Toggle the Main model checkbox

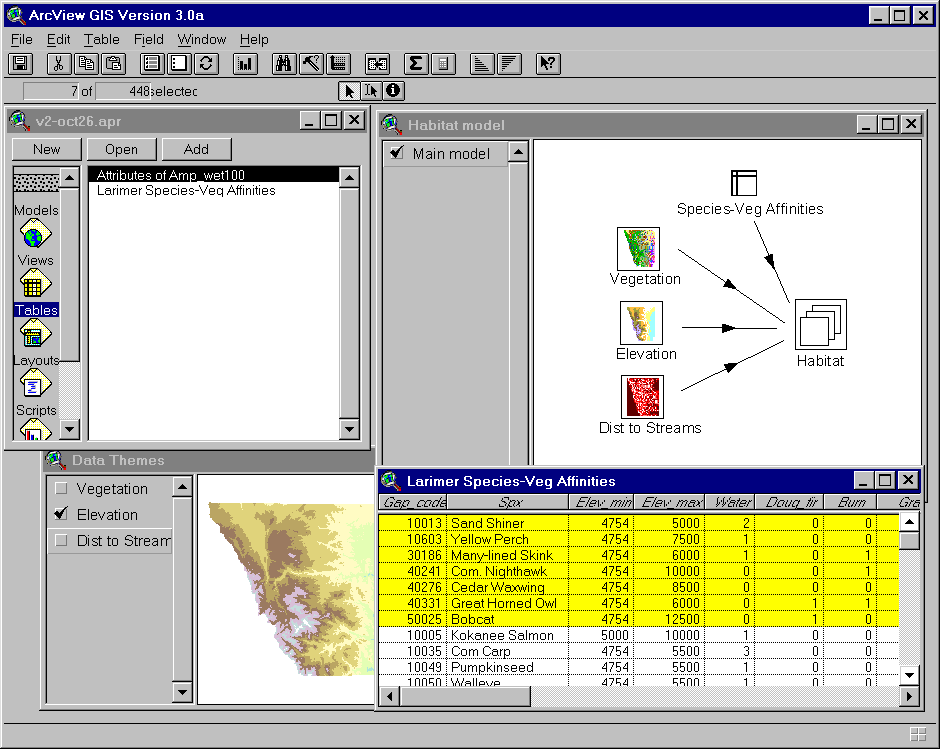click(397, 153)
